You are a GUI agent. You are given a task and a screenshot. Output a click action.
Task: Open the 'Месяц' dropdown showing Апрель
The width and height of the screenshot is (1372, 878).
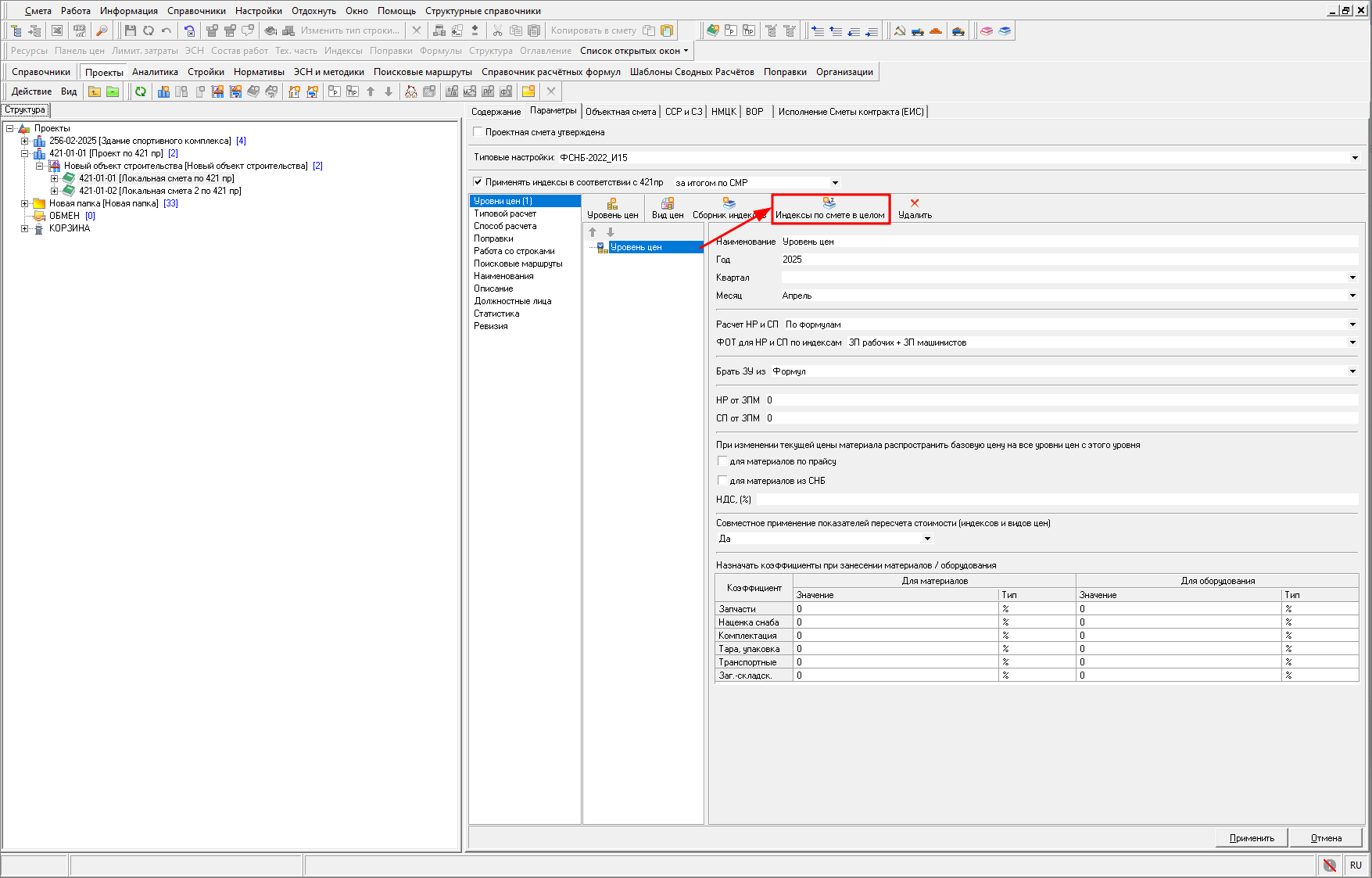1352,296
